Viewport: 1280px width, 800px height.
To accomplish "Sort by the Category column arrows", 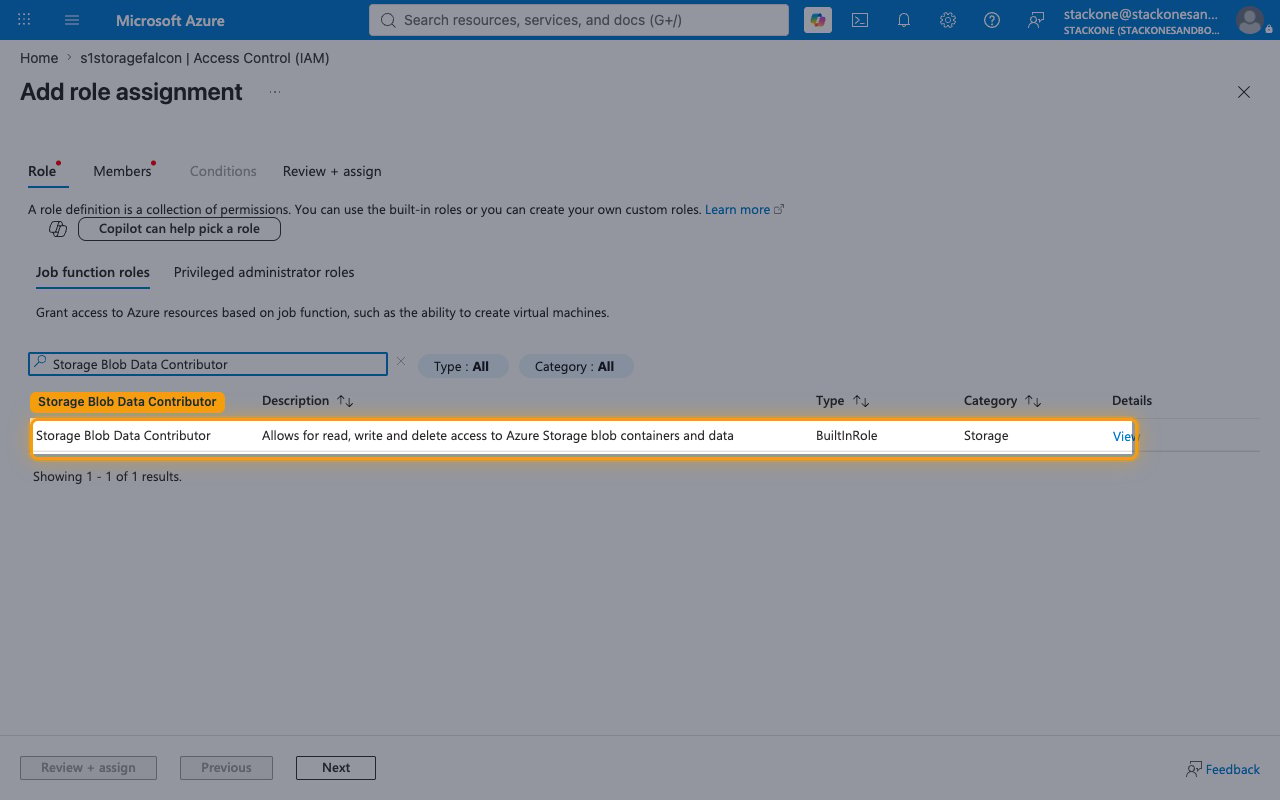I will pos(1034,401).
